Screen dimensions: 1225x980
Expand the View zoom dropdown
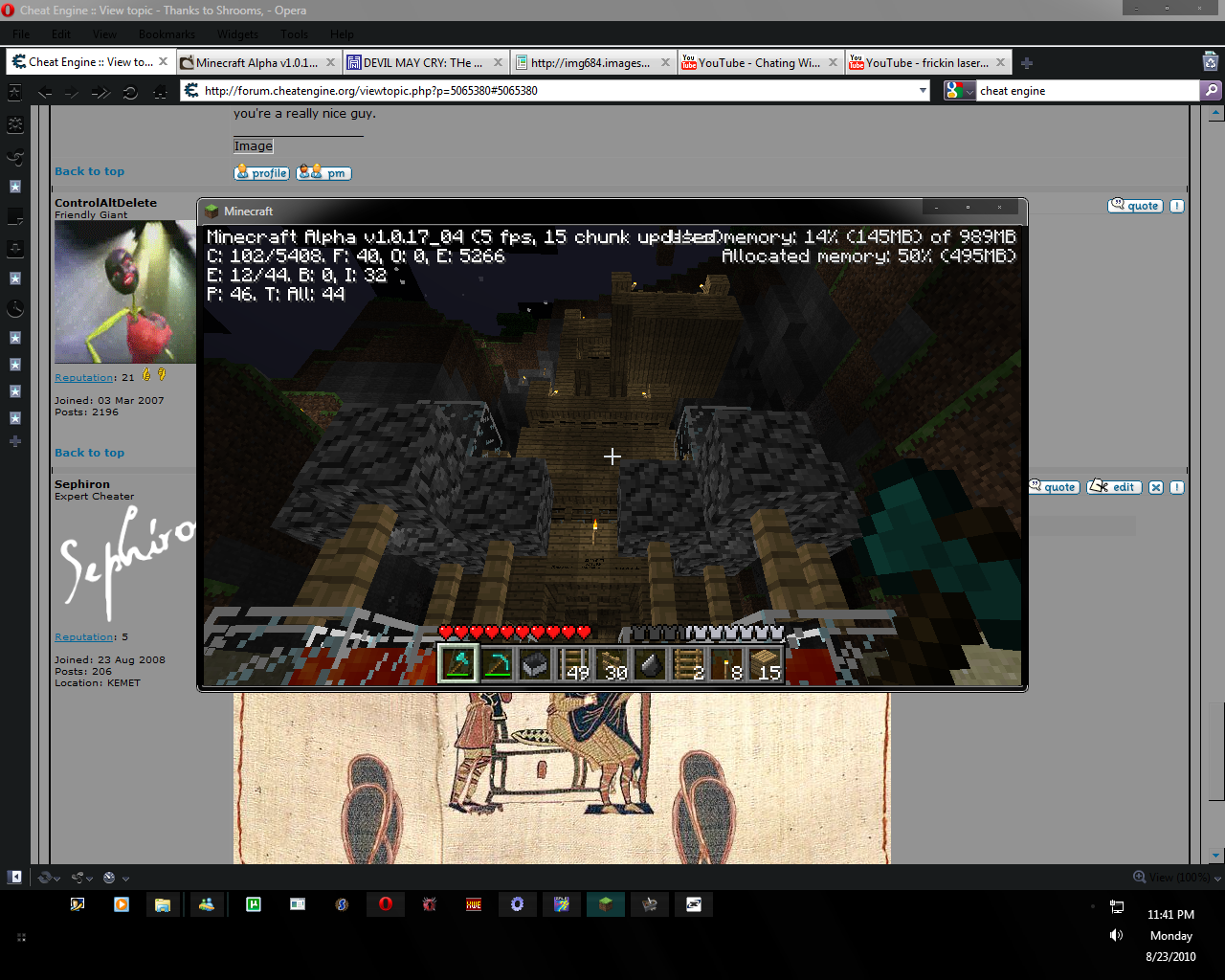[1171, 877]
